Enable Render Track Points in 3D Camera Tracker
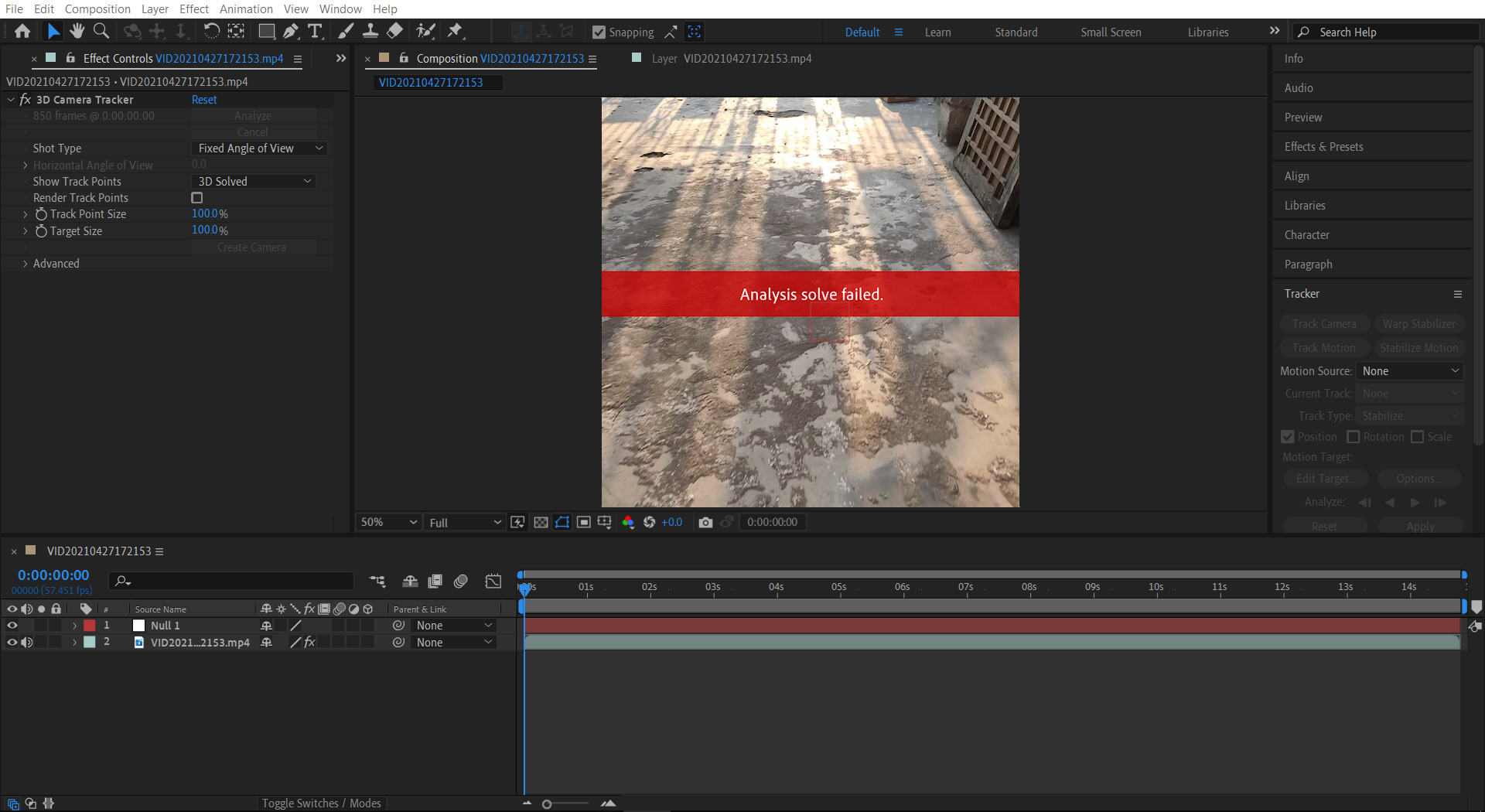The width and height of the screenshot is (1485, 812). click(x=196, y=197)
